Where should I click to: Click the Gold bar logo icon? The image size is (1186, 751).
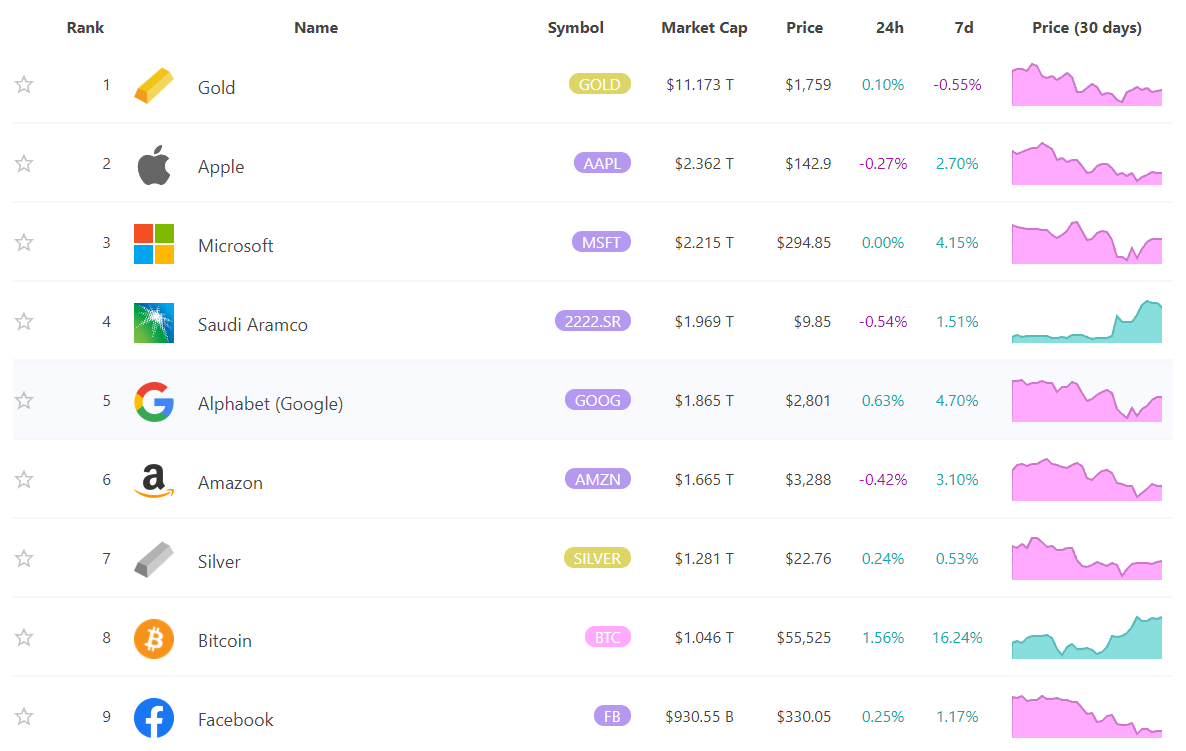[154, 85]
